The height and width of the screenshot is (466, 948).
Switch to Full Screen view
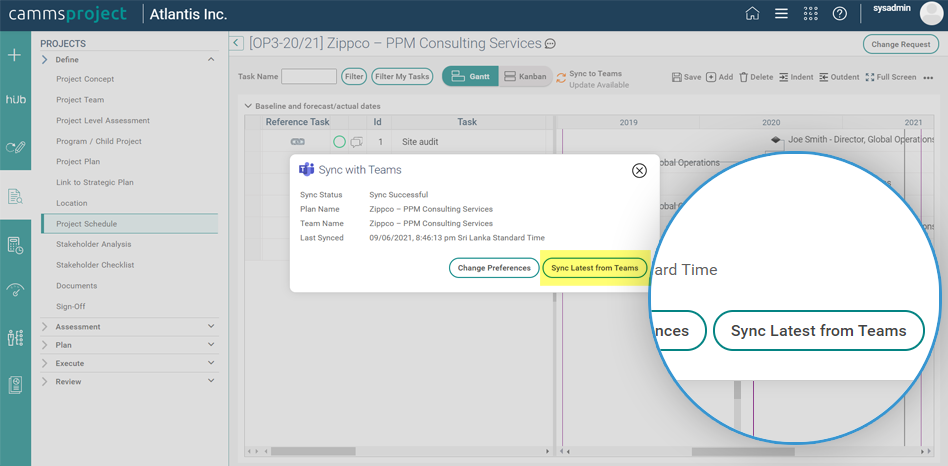point(891,77)
